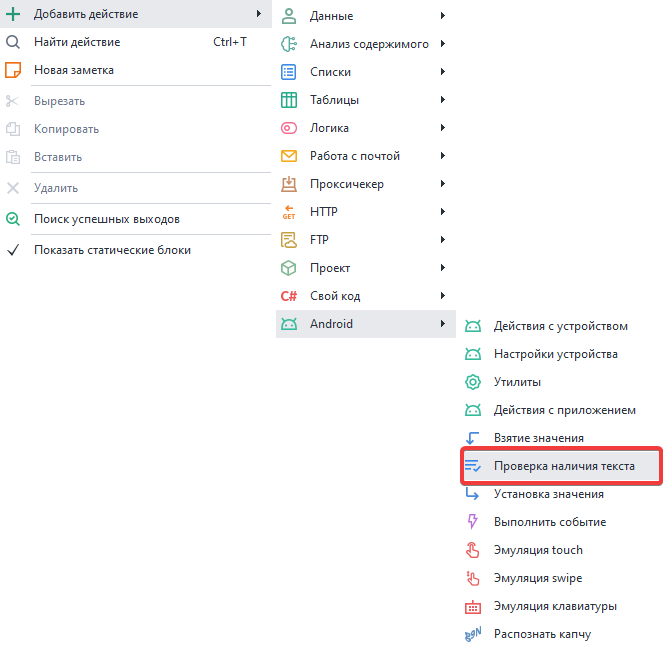Expand the Проксичекер submenu arrow
This screenshot has width=664, height=648.
442,184
